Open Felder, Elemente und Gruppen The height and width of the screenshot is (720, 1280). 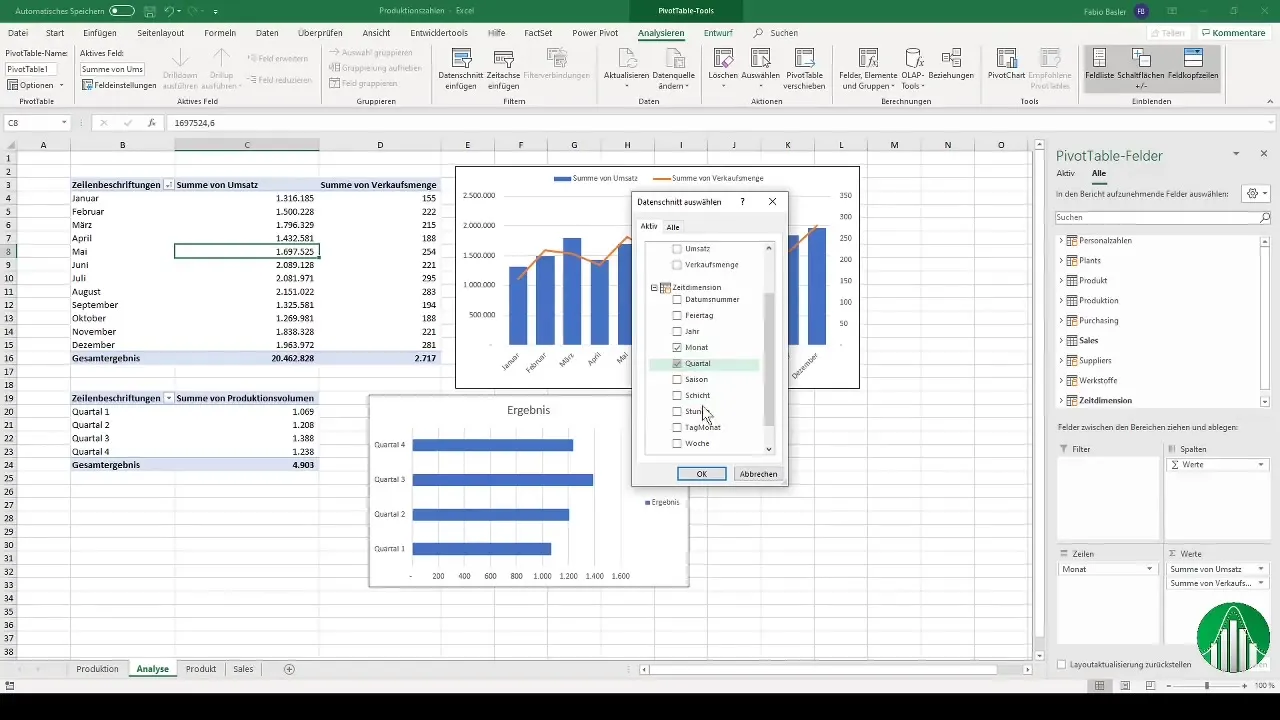868,68
